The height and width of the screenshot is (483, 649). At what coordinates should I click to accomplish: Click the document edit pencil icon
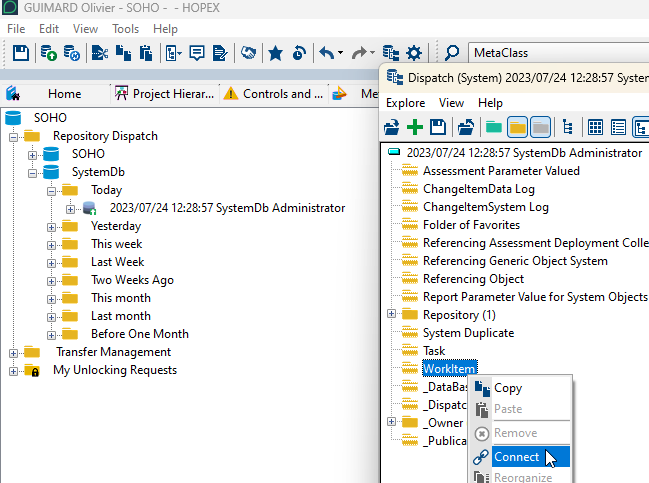click(x=220, y=53)
